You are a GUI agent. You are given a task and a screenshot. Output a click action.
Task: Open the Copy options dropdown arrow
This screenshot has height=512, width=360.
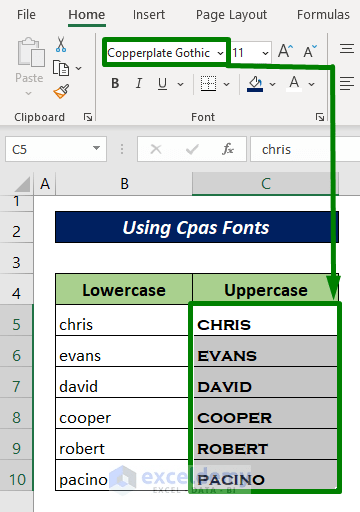[79, 68]
